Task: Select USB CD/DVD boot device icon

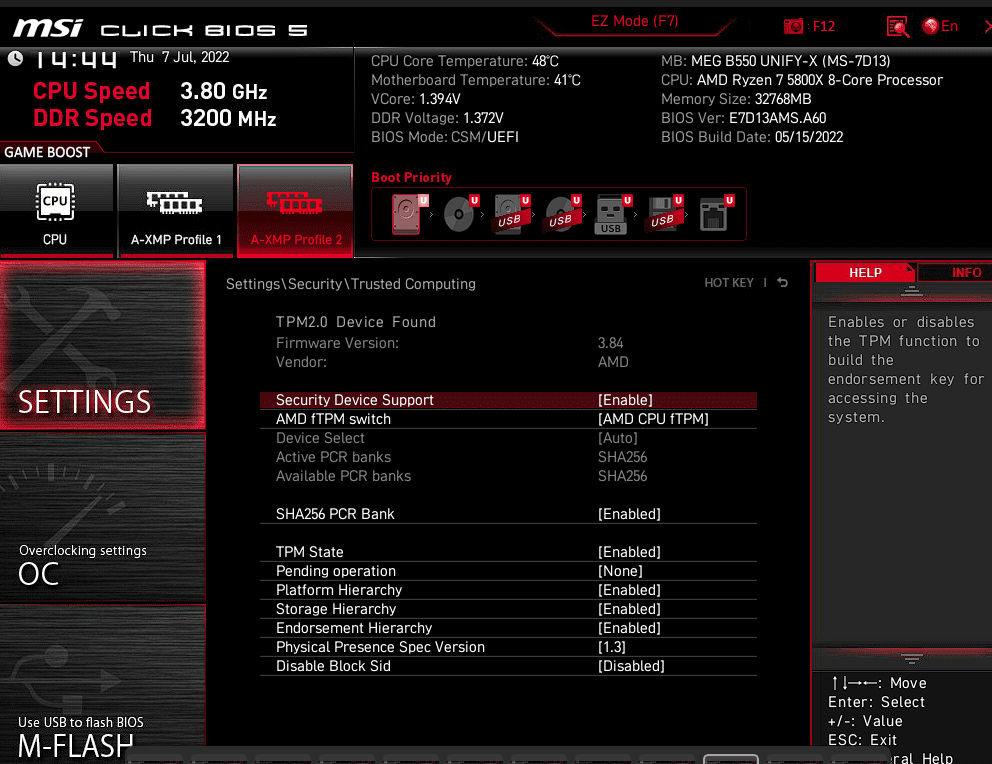Action: click(x=561, y=214)
